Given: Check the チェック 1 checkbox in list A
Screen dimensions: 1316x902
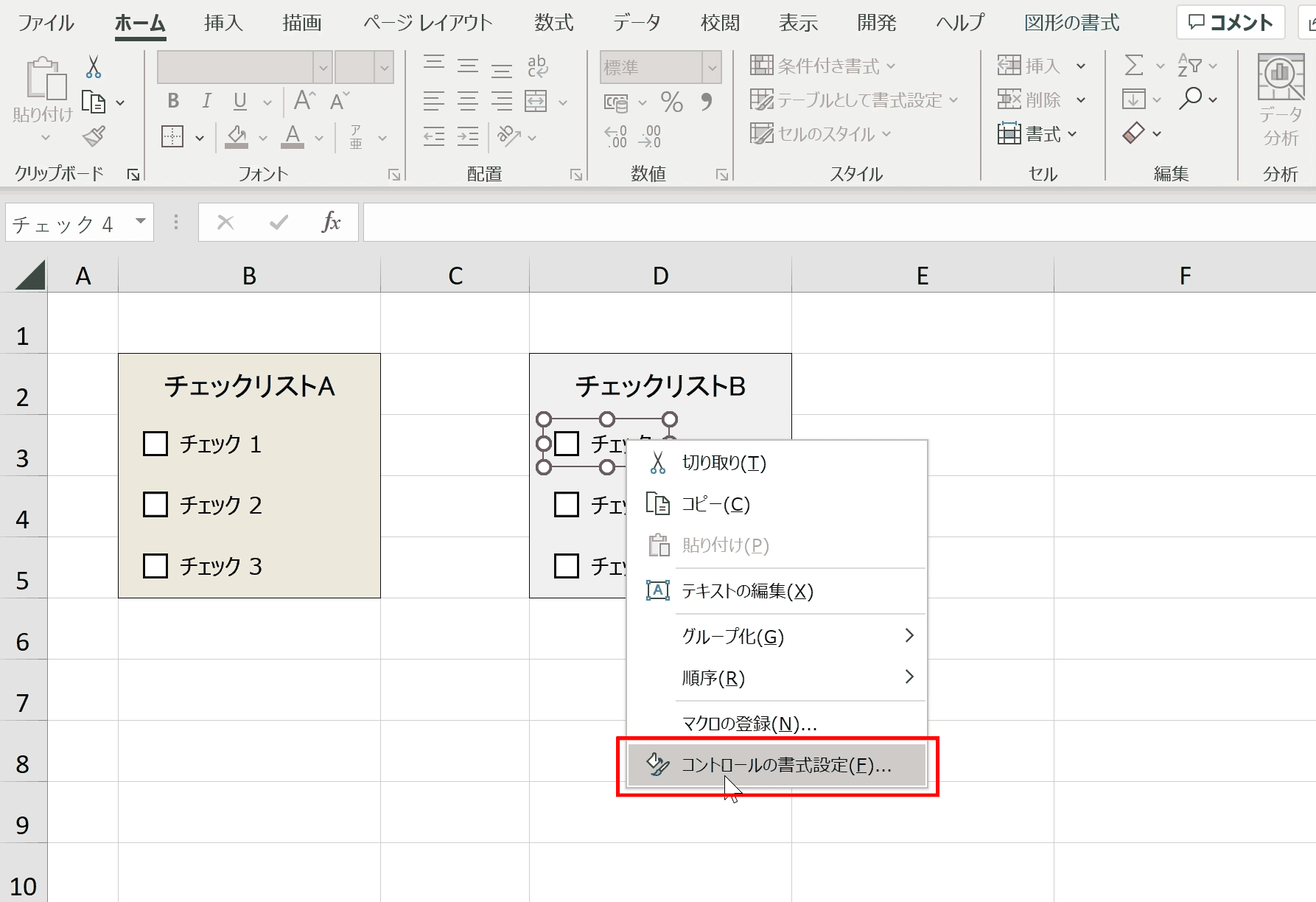Looking at the screenshot, I should pos(155,444).
